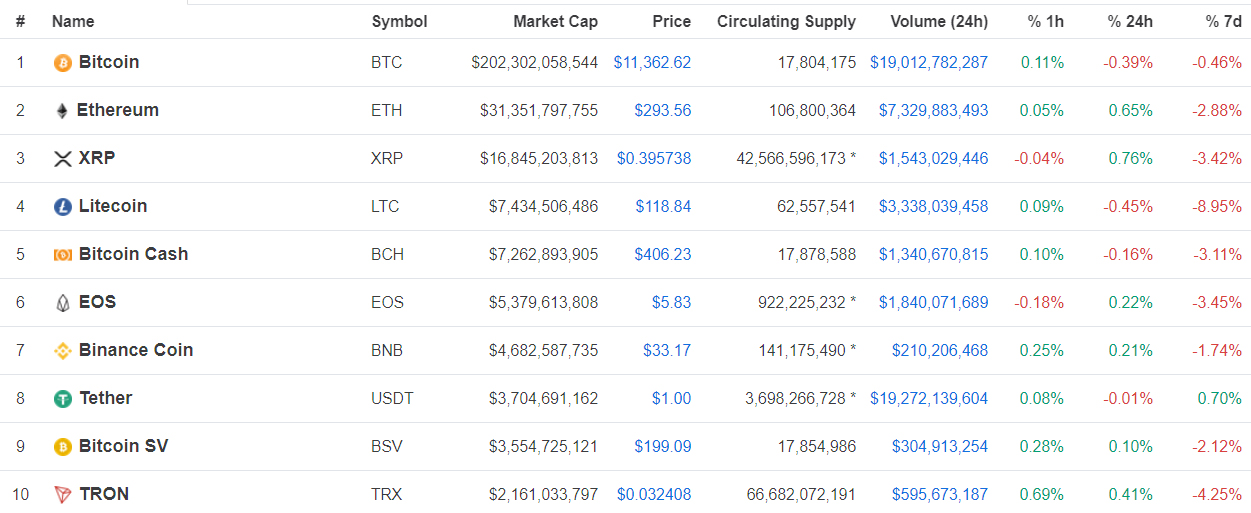Click TRON price $0.032408

(x=654, y=494)
